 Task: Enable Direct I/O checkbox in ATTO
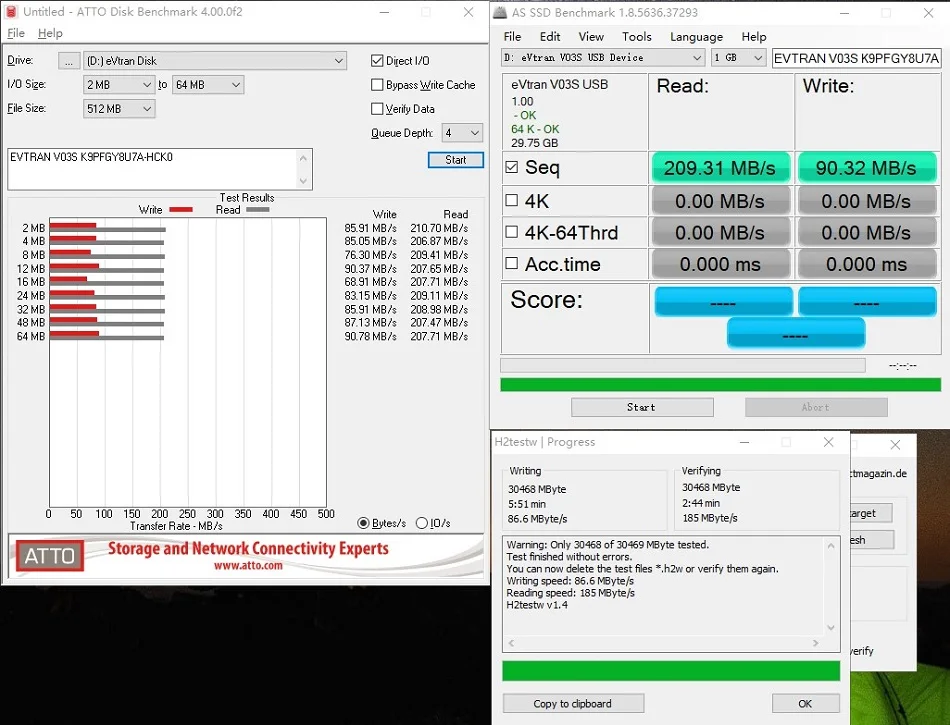[x=377, y=61]
